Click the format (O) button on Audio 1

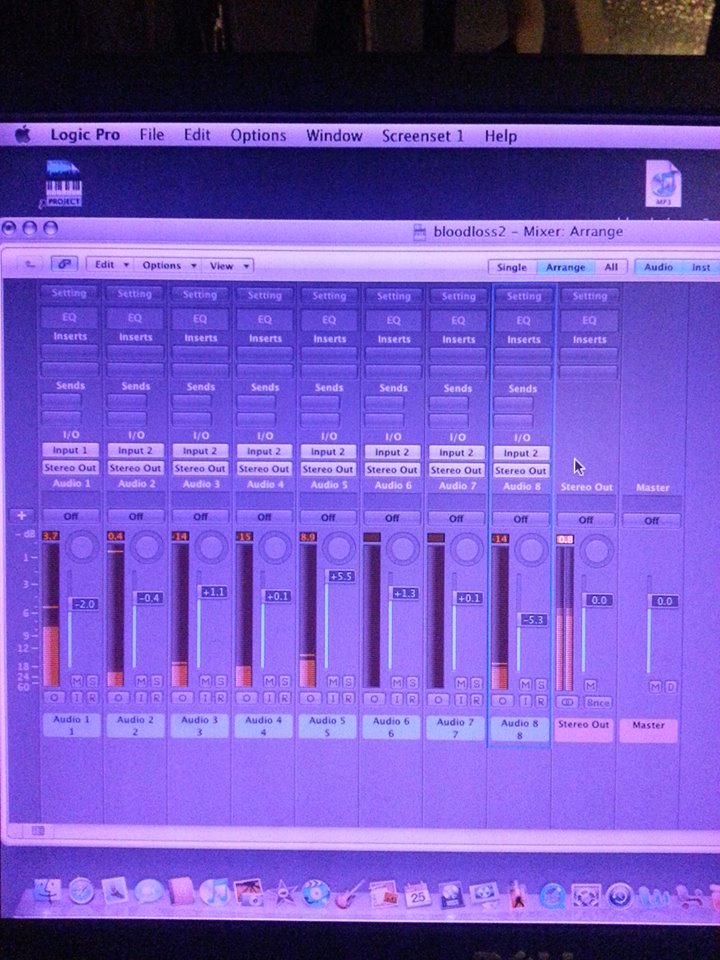[54, 697]
